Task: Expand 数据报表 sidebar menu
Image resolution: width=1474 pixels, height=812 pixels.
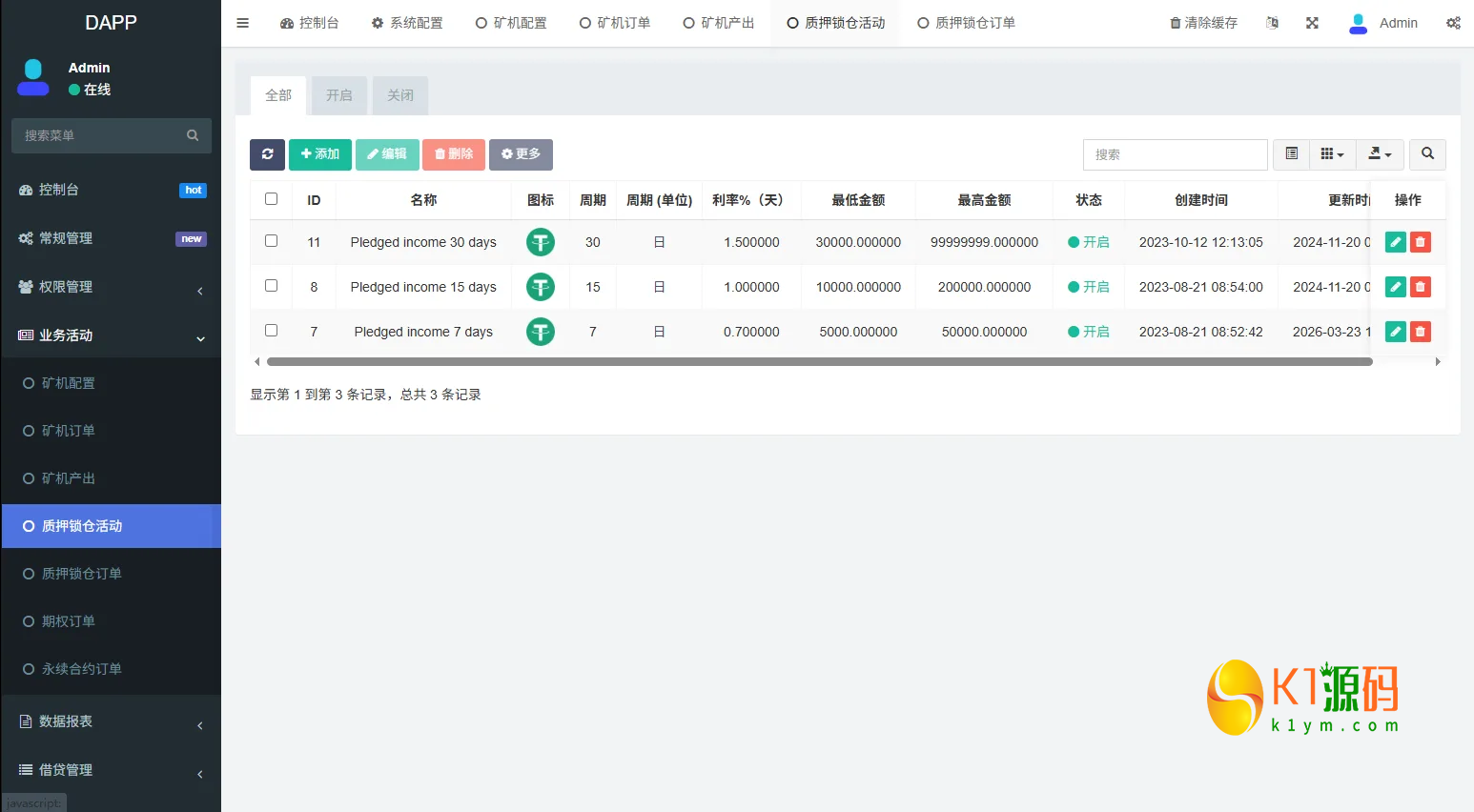Action: pos(112,721)
